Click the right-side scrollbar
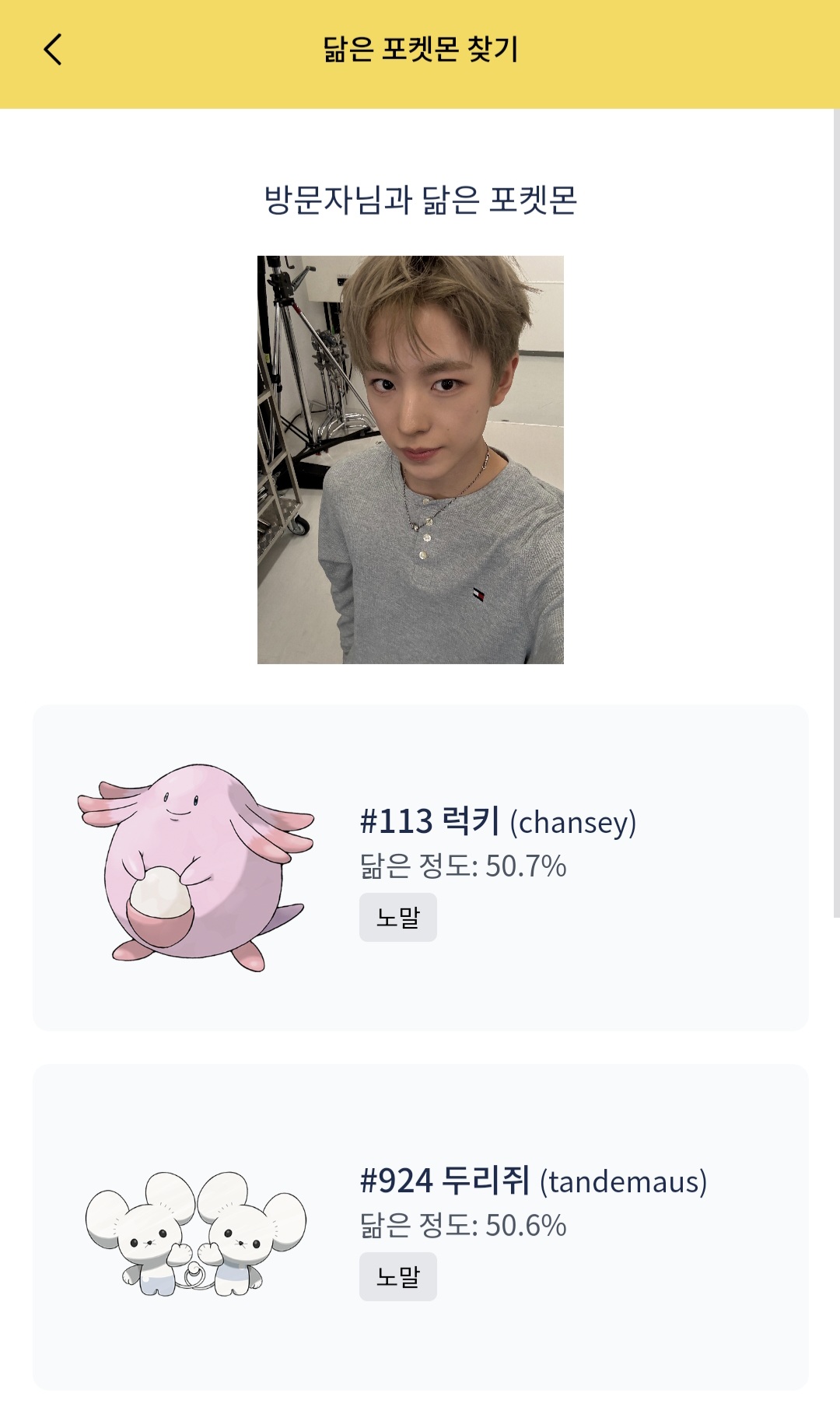The height and width of the screenshot is (1410, 840). [x=836, y=513]
